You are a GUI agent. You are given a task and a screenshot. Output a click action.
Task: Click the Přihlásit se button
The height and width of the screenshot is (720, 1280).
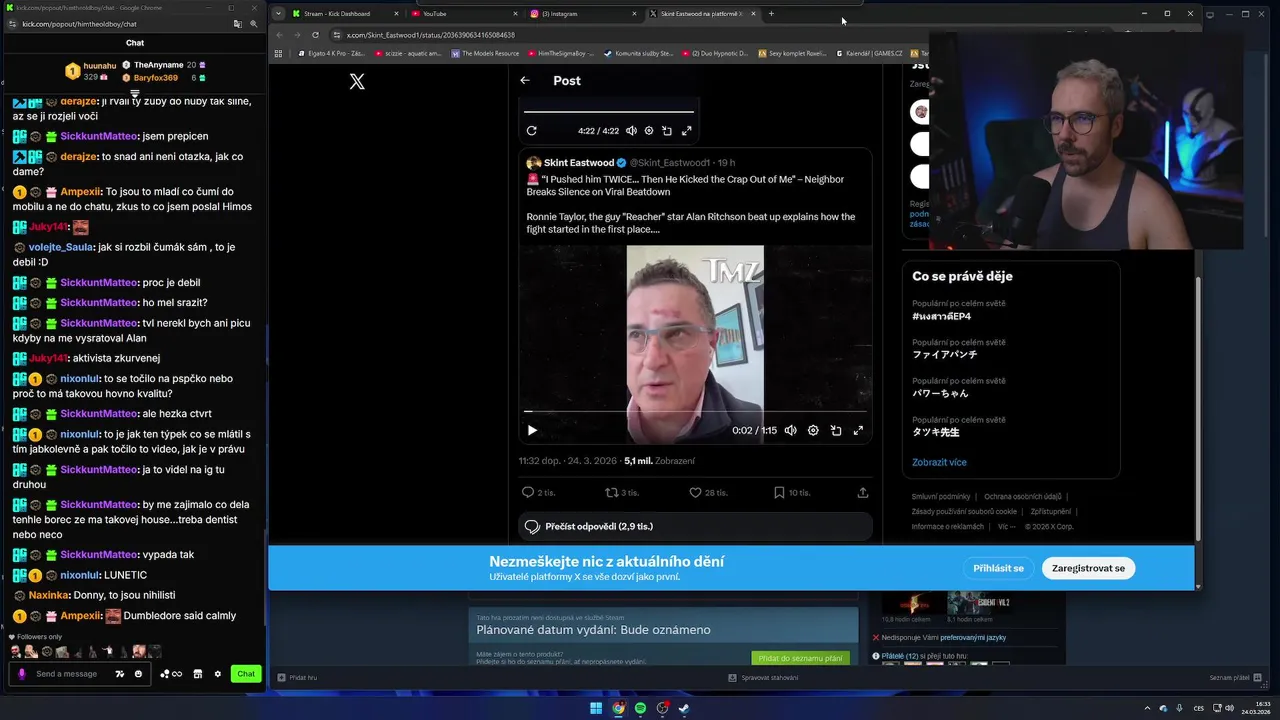click(998, 568)
